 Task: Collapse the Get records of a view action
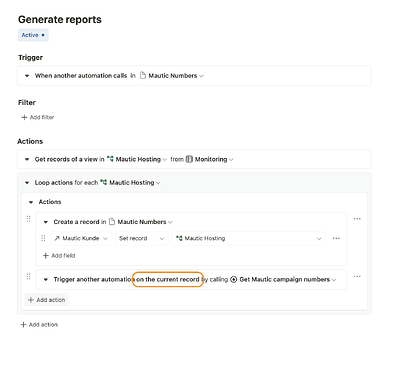pos(27,159)
